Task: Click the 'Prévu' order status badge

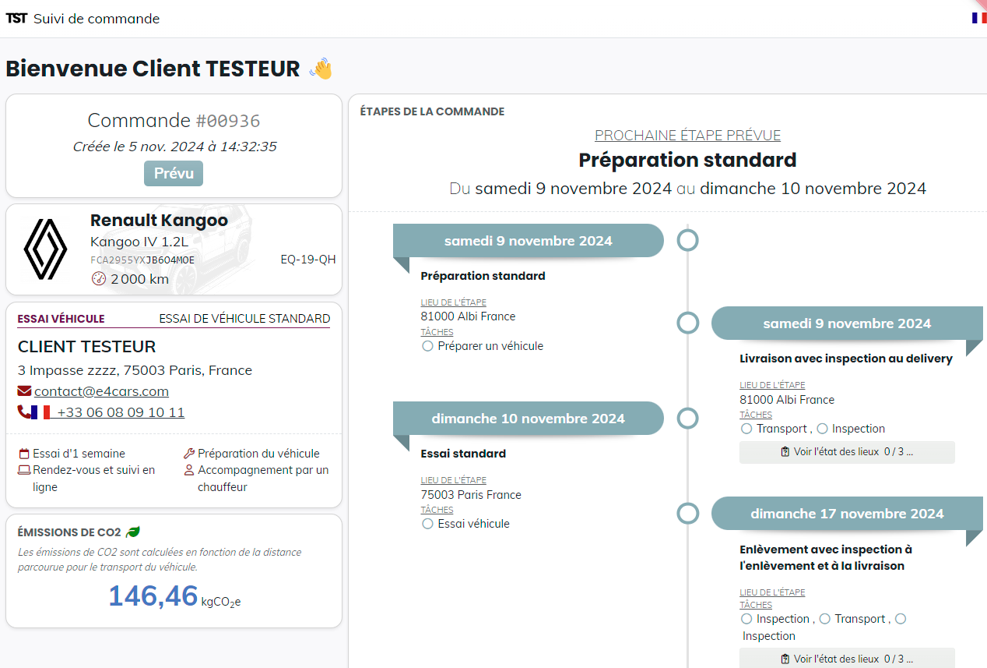Action: click(x=173, y=173)
